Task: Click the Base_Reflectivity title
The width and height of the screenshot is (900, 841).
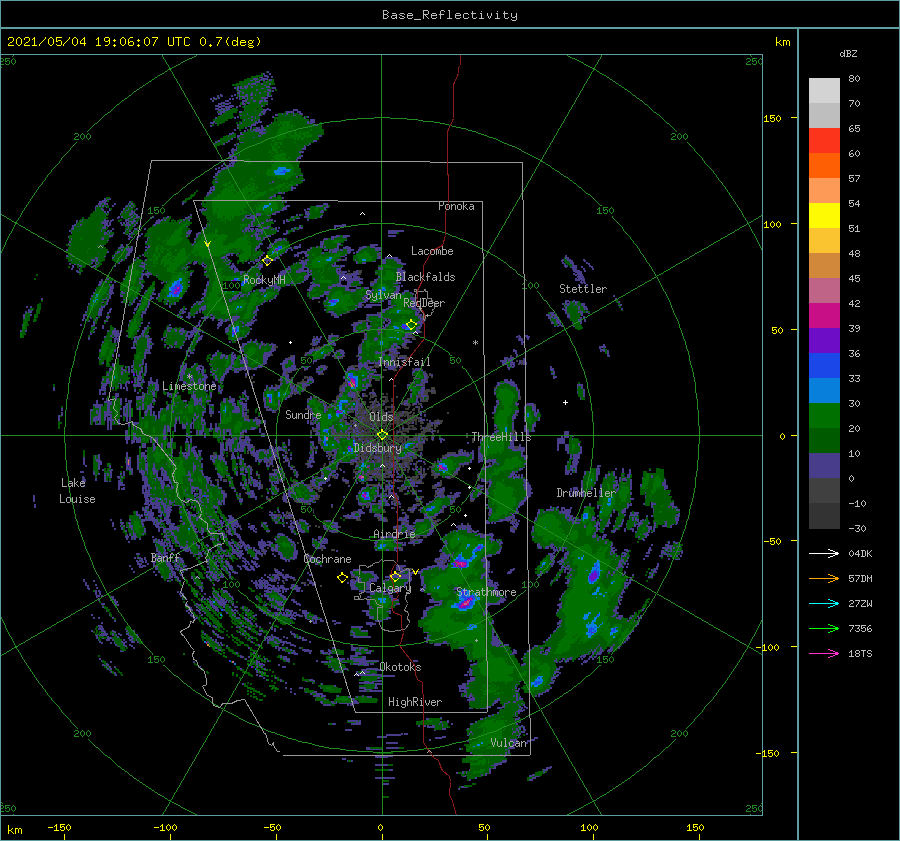Action: [450, 15]
